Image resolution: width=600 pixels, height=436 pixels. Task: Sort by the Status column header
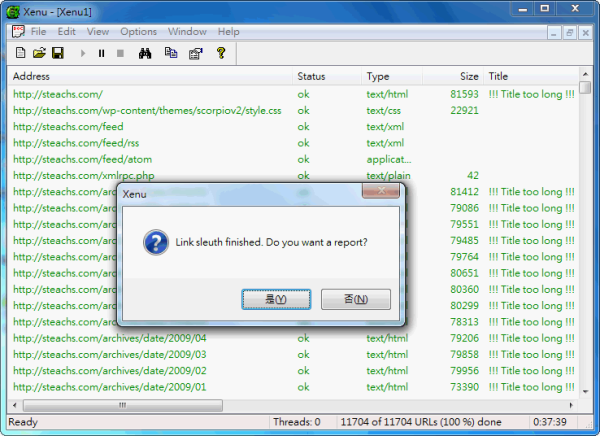(327, 76)
